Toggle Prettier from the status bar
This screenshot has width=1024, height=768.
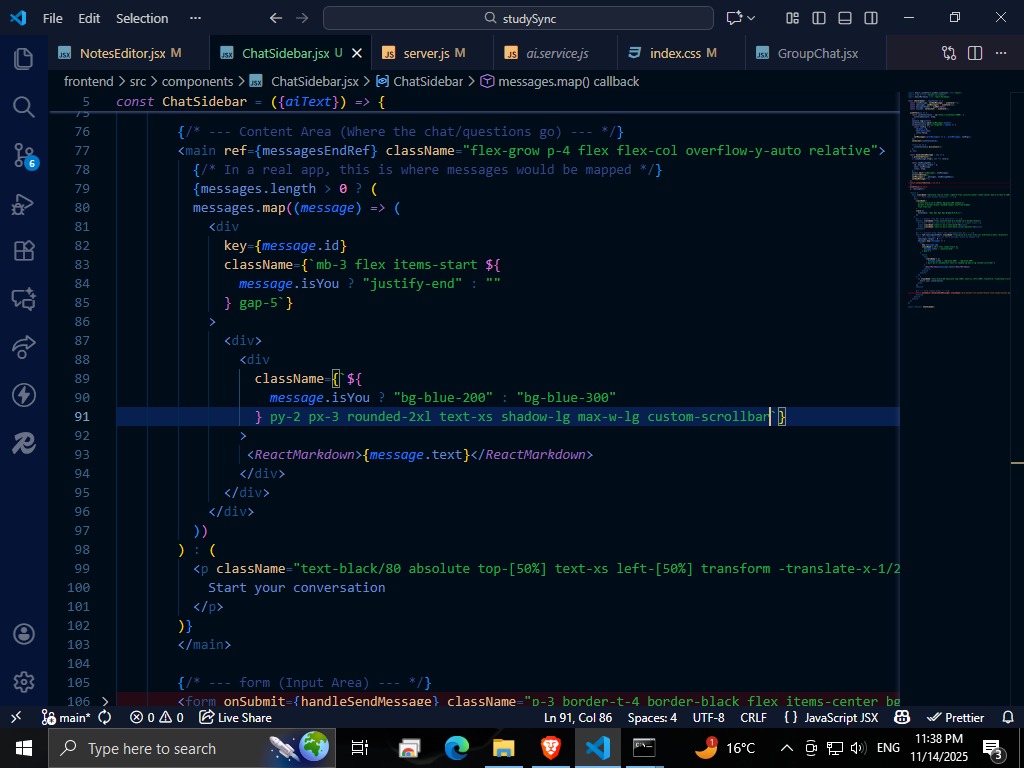coord(958,717)
